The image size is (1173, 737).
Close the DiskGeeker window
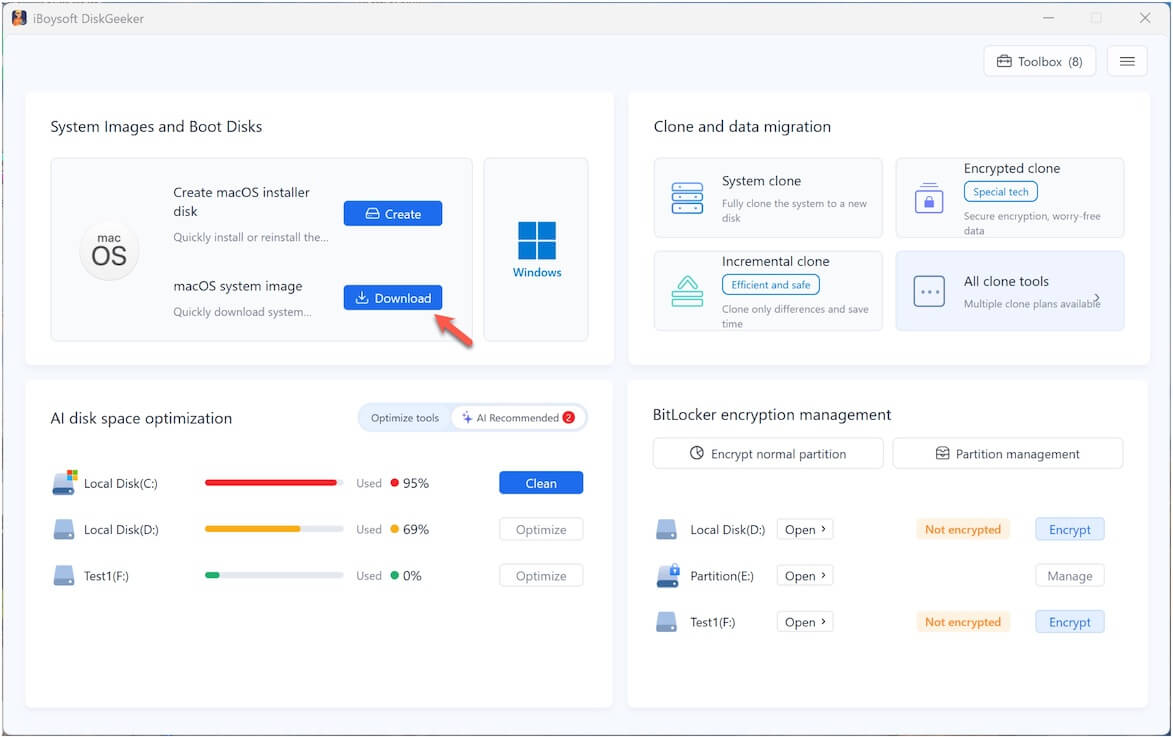(x=1145, y=18)
